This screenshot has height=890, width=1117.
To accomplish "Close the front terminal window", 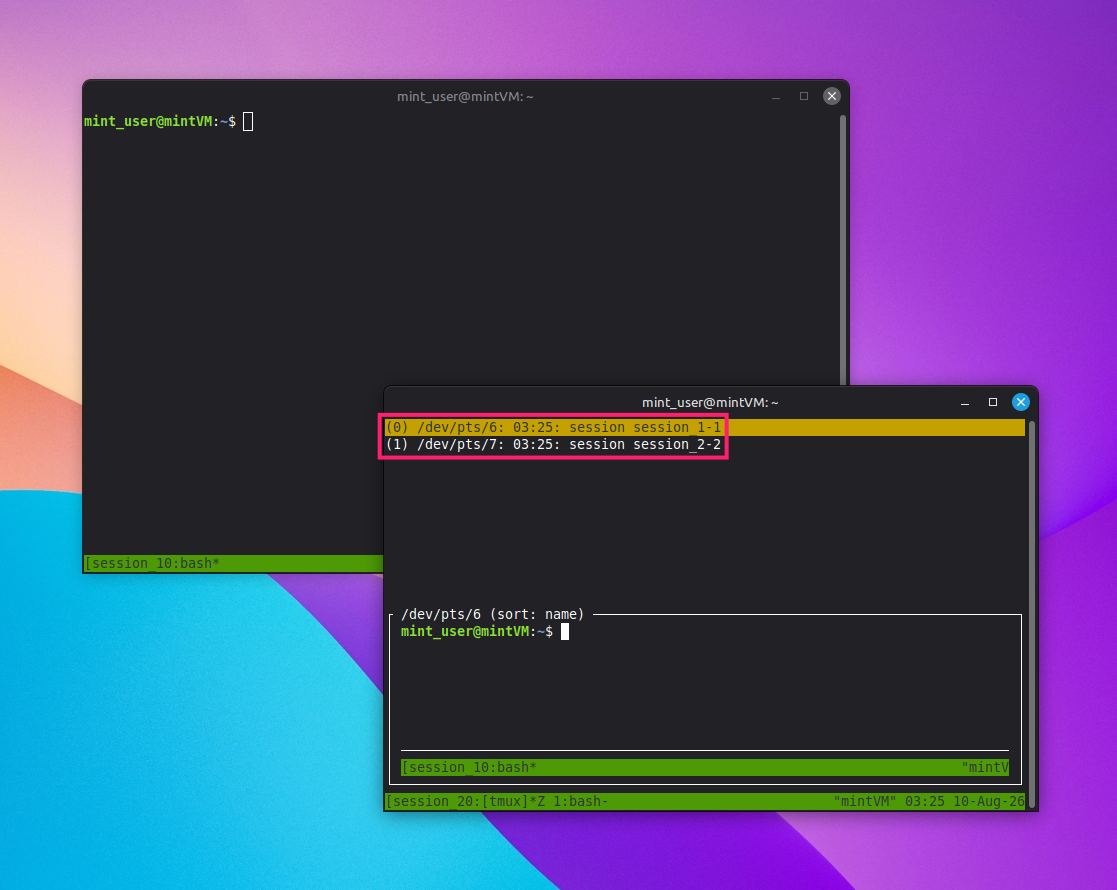I will coord(1020,402).
